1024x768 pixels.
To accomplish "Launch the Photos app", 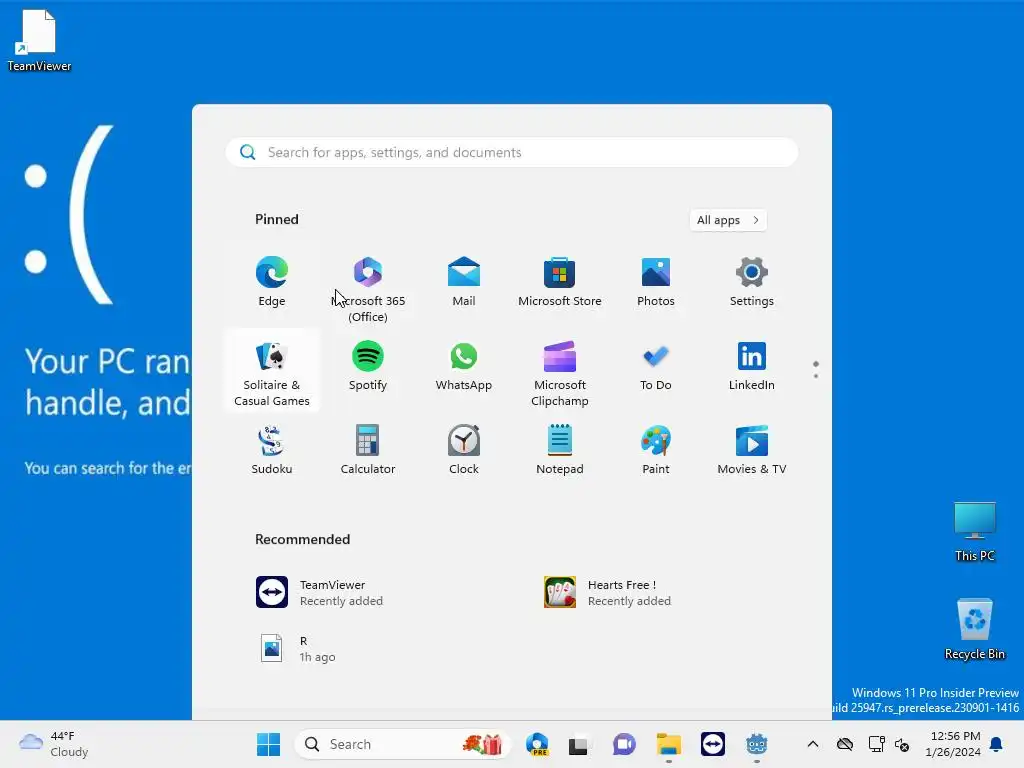I will click(x=656, y=282).
